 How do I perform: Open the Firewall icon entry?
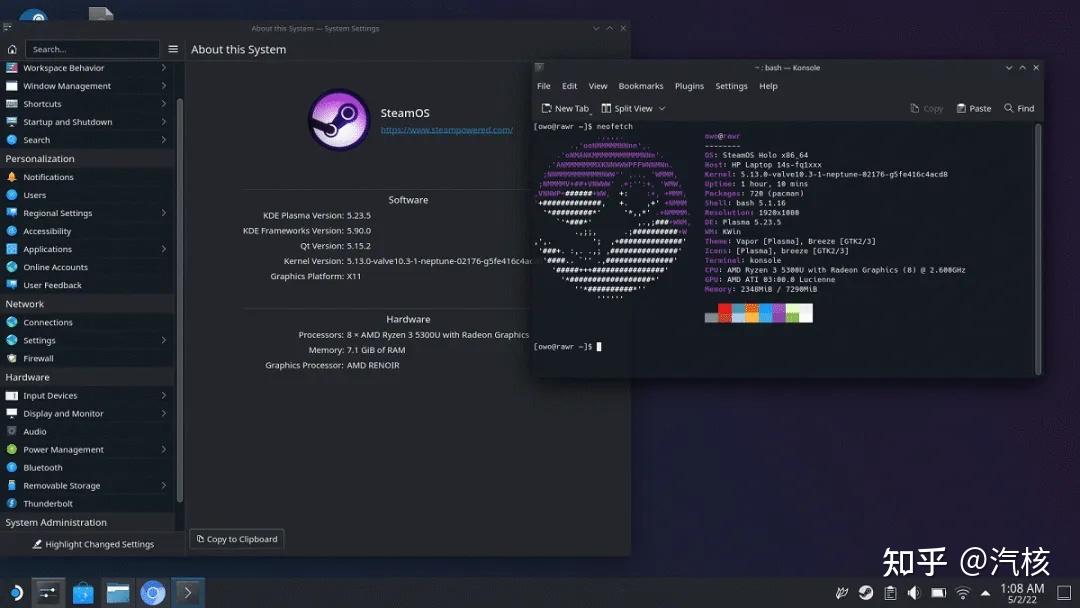pyautogui.click(x=12, y=358)
